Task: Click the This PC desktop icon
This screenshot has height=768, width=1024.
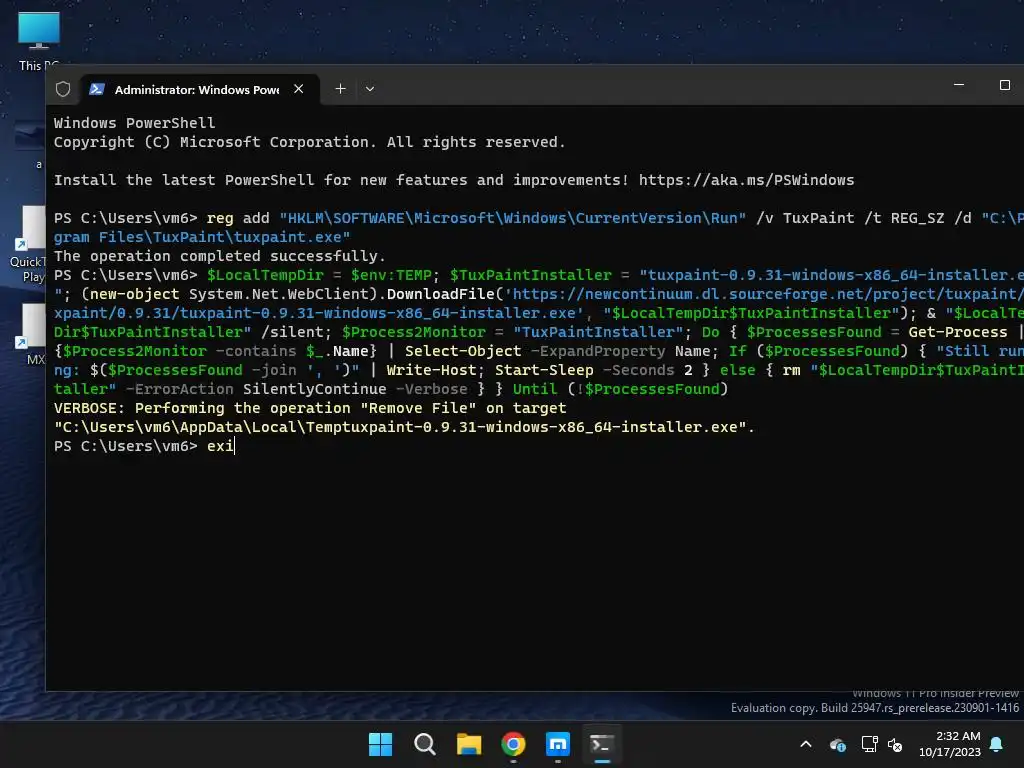Action: point(39,40)
